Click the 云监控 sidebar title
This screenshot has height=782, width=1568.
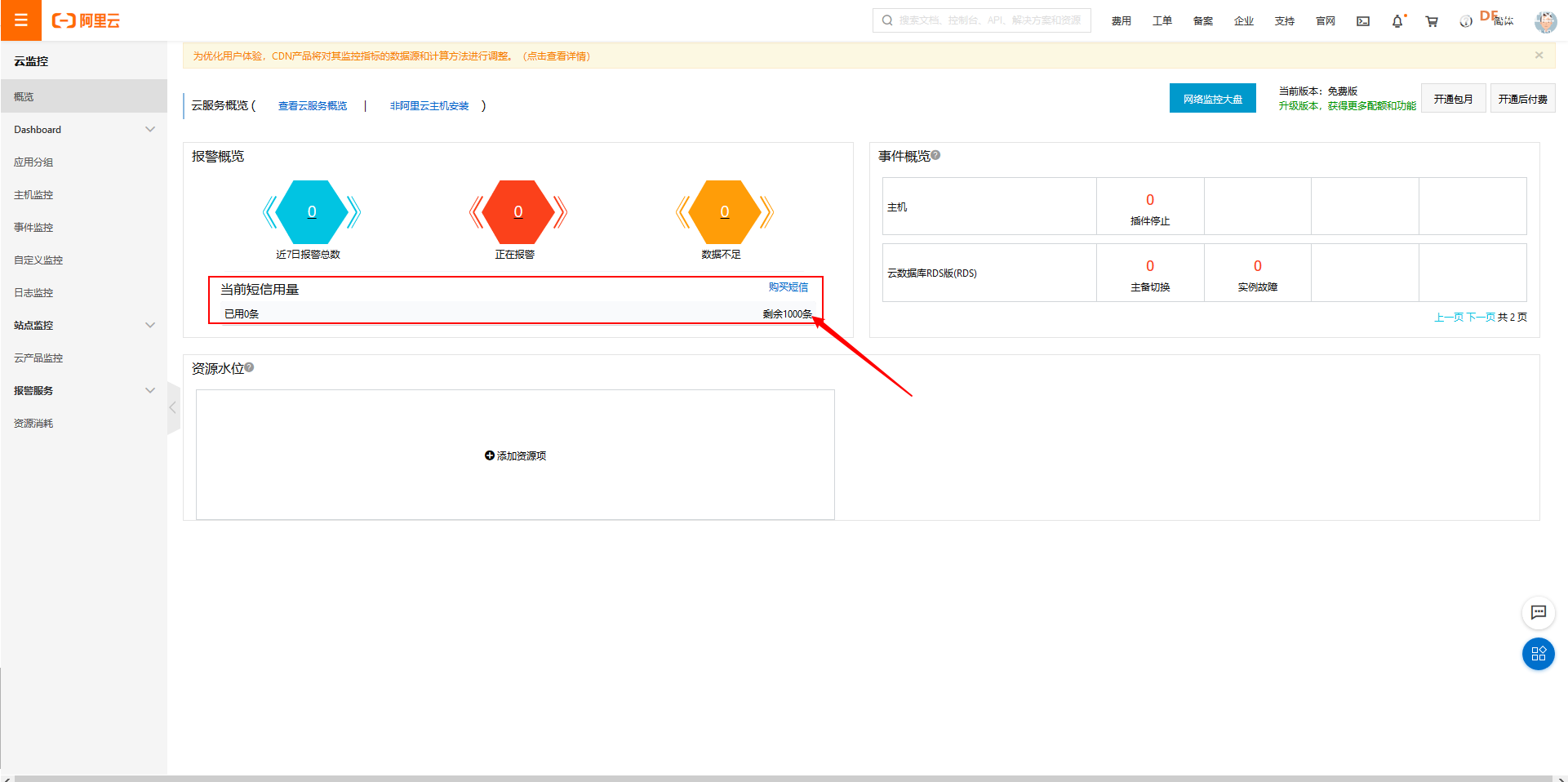(31, 61)
